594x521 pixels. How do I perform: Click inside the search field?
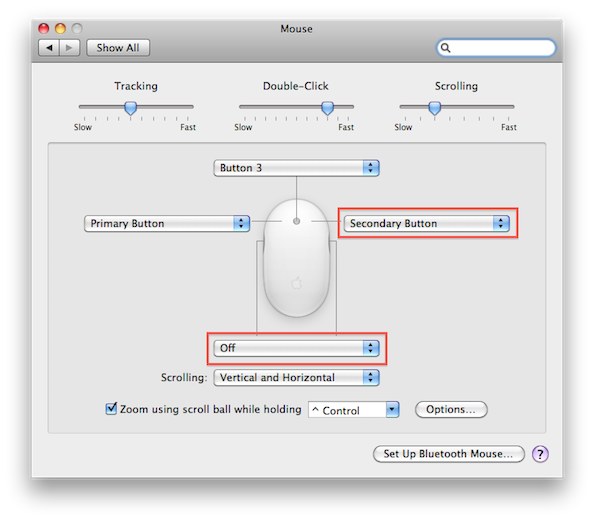coord(496,48)
